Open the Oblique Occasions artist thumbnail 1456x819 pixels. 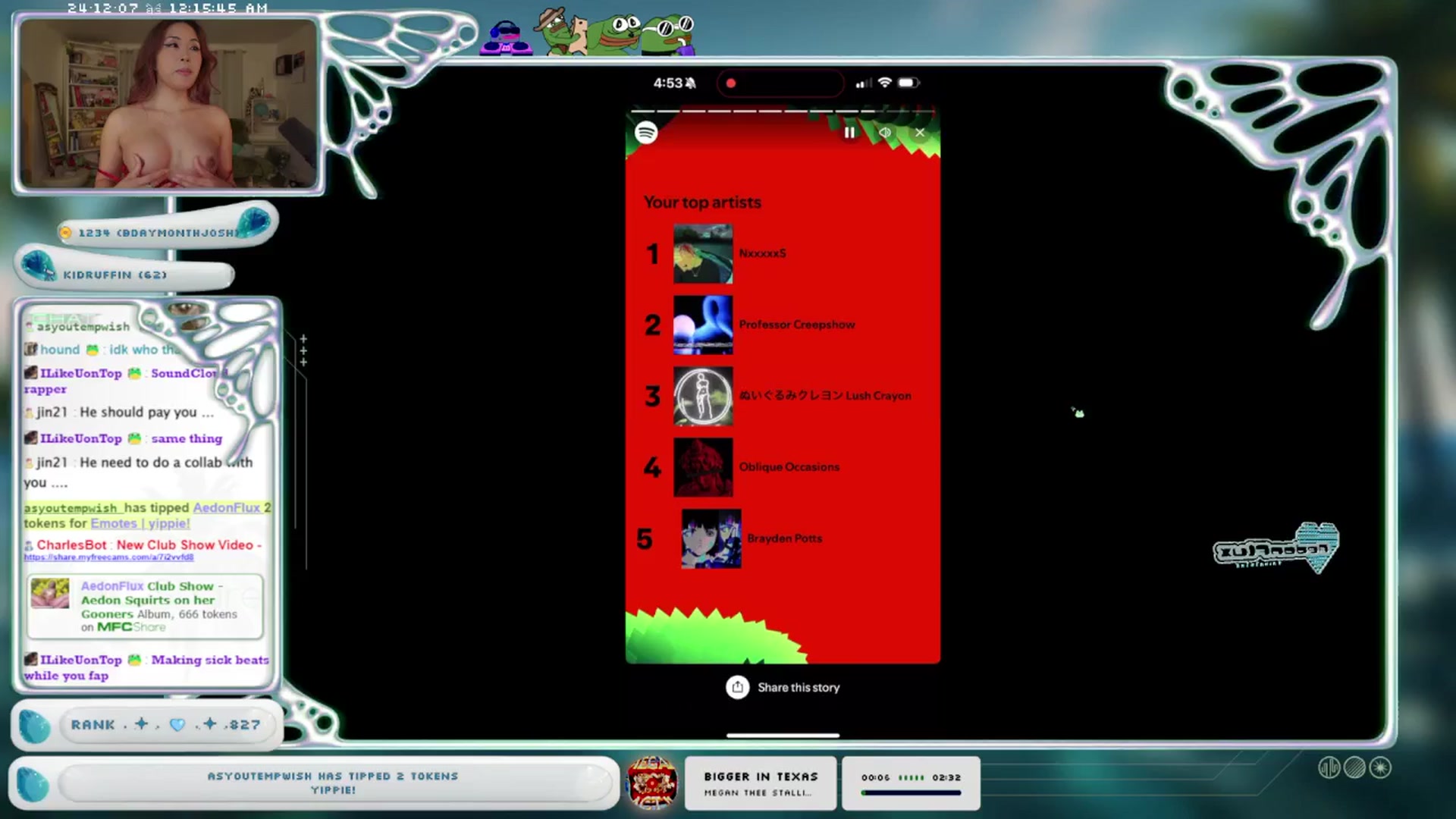[x=703, y=467]
